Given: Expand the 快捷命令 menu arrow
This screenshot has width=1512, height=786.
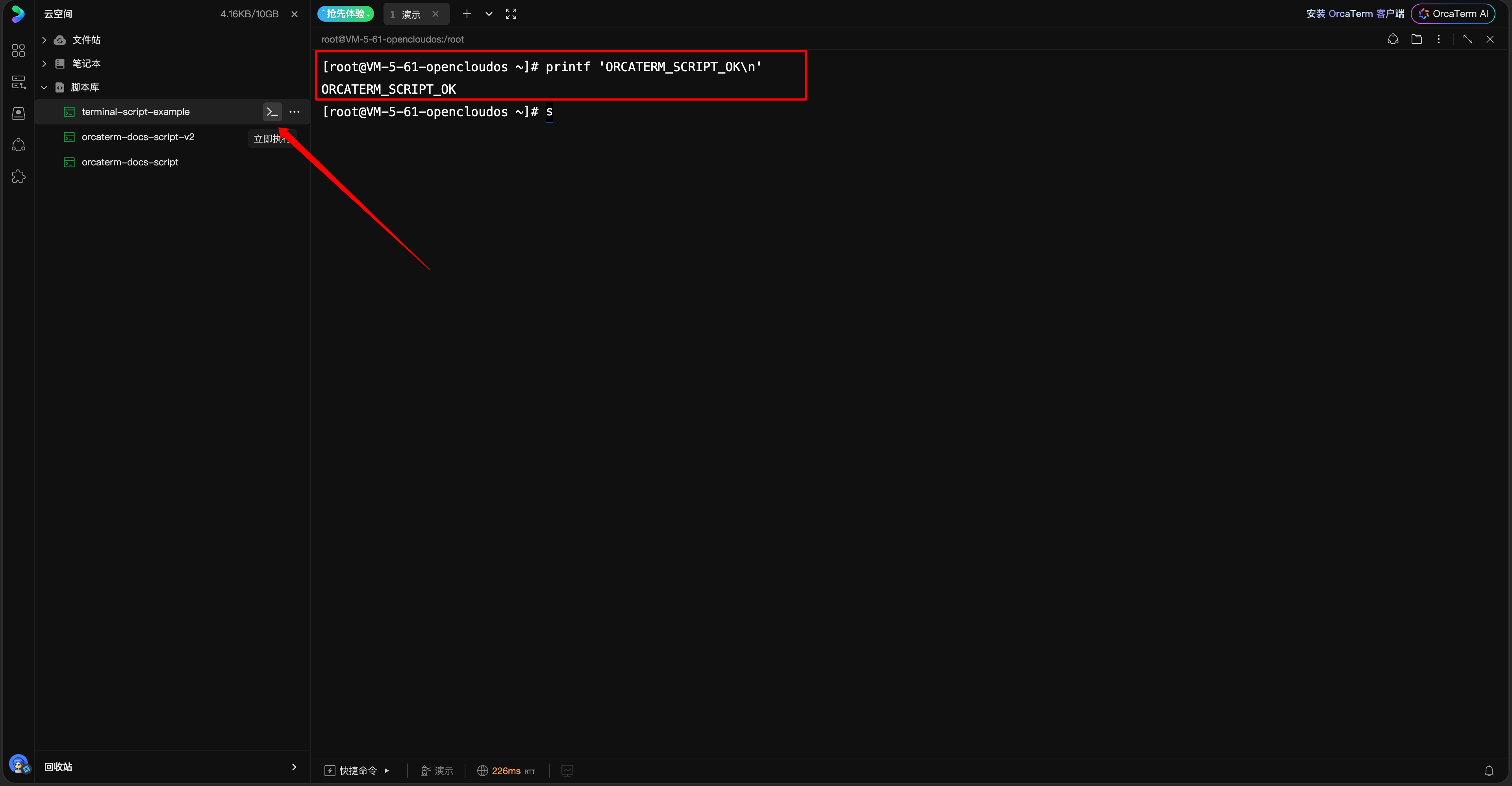Looking at the screenshot, I should coord(387,771).
